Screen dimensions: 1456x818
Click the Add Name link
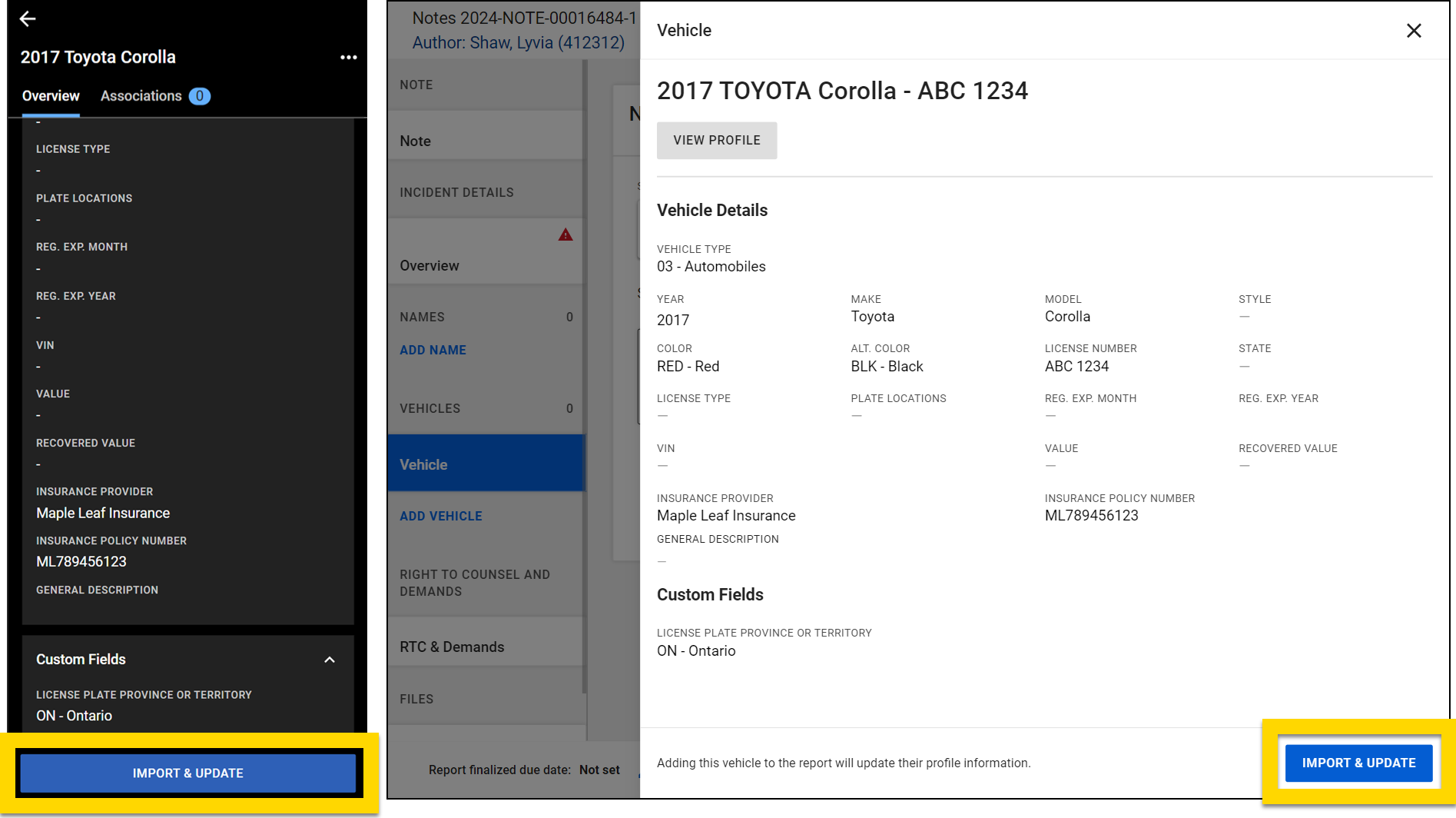point(433,350)
